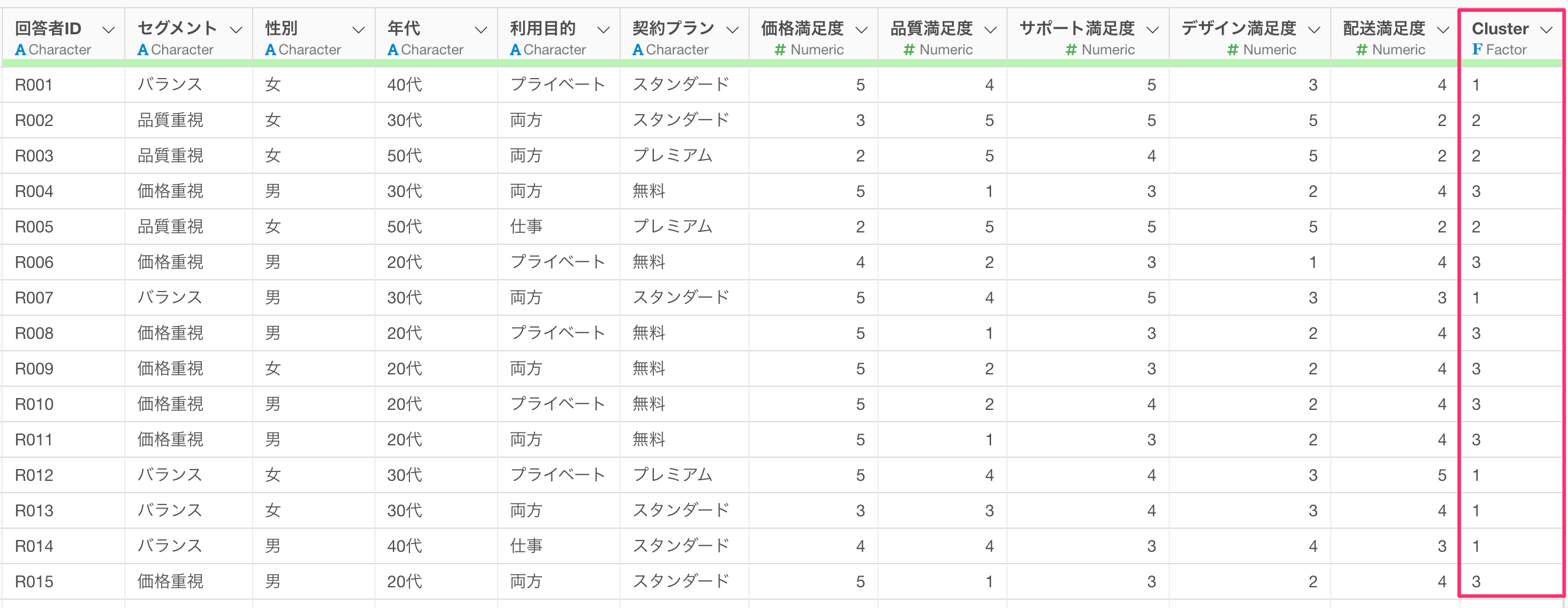This screenshot has height=608, width=1568.
Task: Click the Factor type icon under Cluster
Action: pyautogui.click(x=1477, y=49)
